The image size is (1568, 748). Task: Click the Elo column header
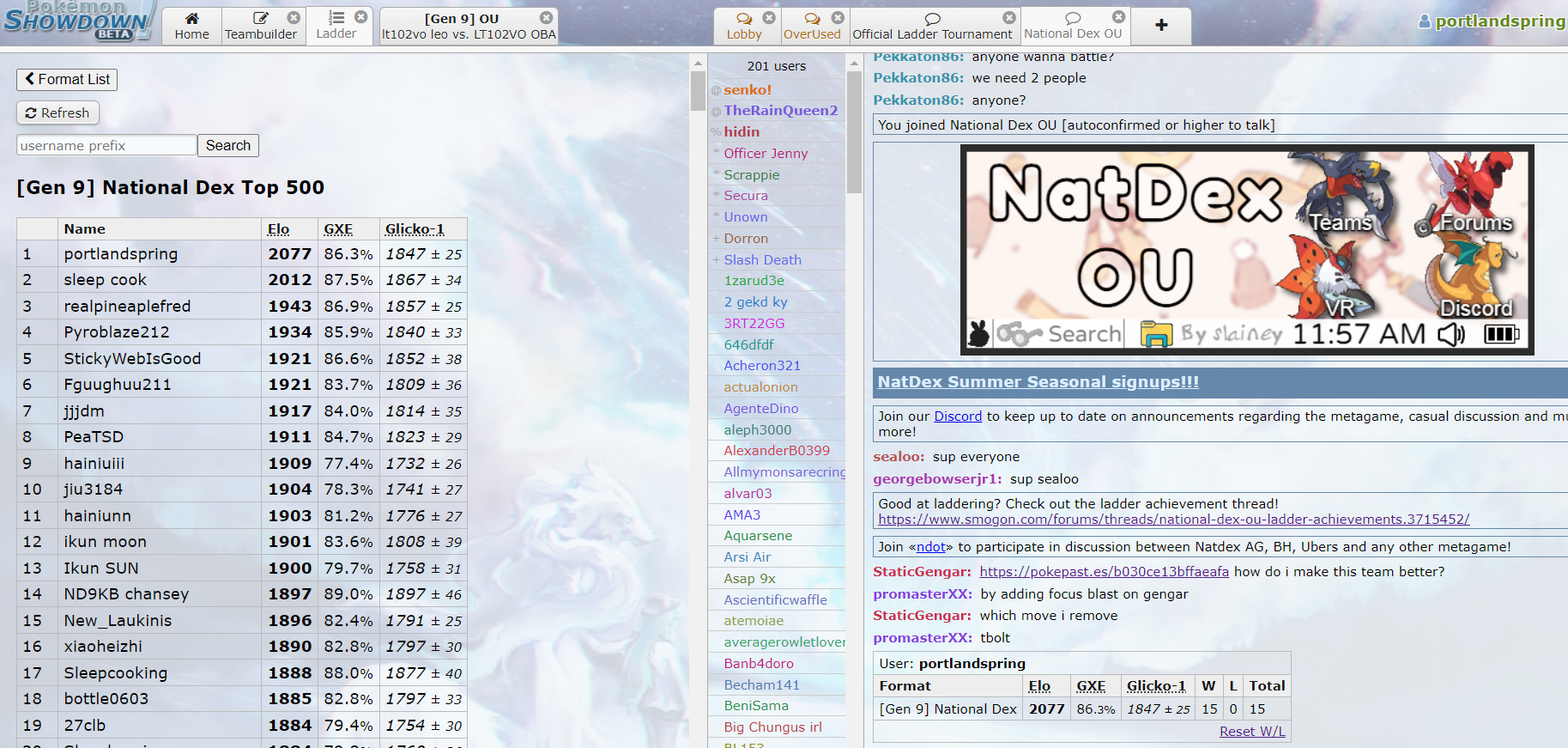[278, 229]
